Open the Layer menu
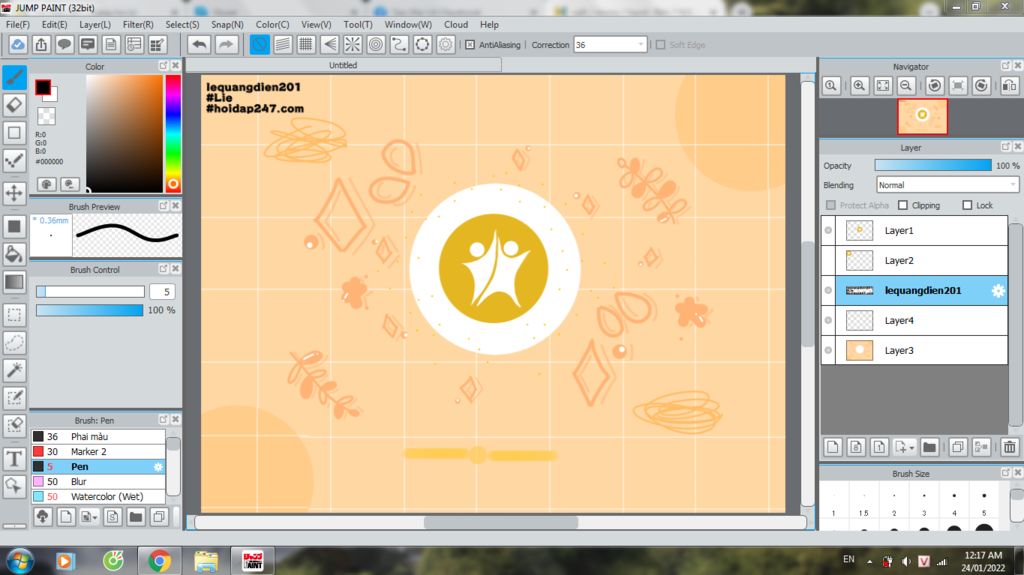This screenshot has height=575, width=1024. click(95, 24)
